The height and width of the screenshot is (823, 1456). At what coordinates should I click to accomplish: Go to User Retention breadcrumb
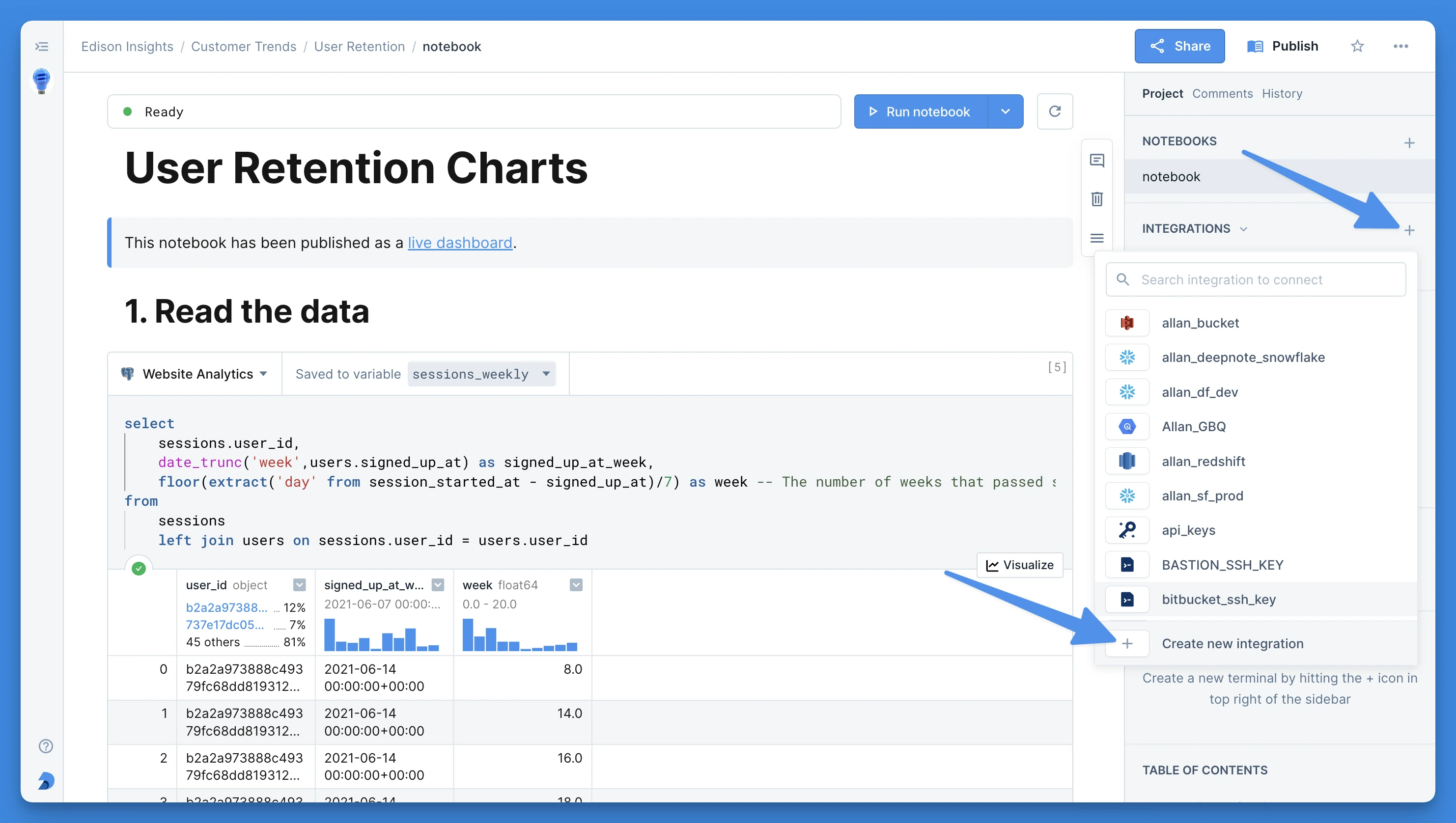[x=360, y=46]
